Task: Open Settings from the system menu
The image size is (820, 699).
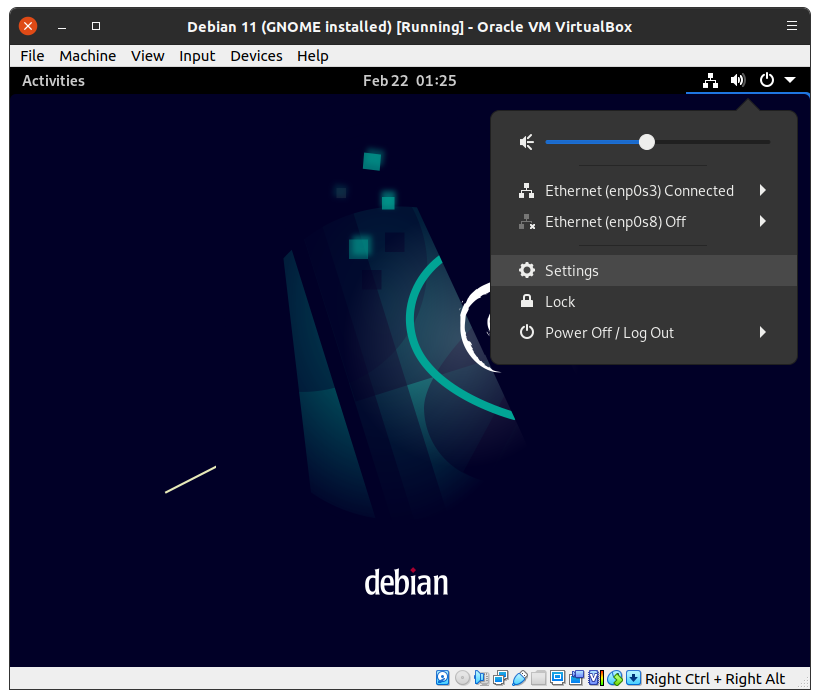Action: pyautogui.click(x=571, y=271)
